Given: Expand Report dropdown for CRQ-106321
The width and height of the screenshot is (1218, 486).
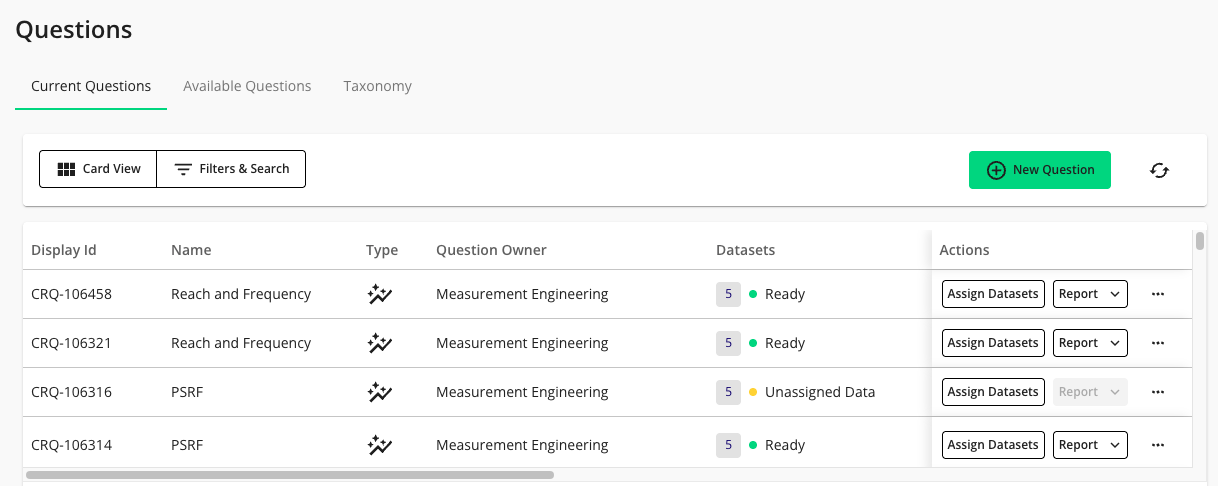Looking at the screenshot, I should tap(1090, 343).
